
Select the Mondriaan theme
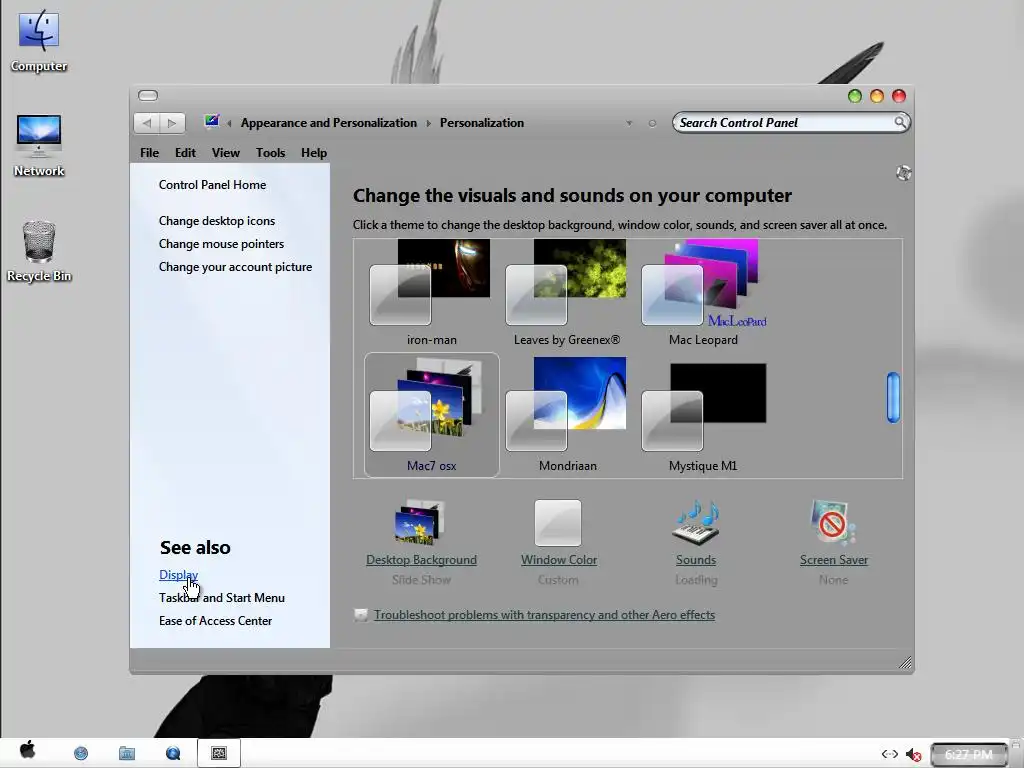point(567,415)
